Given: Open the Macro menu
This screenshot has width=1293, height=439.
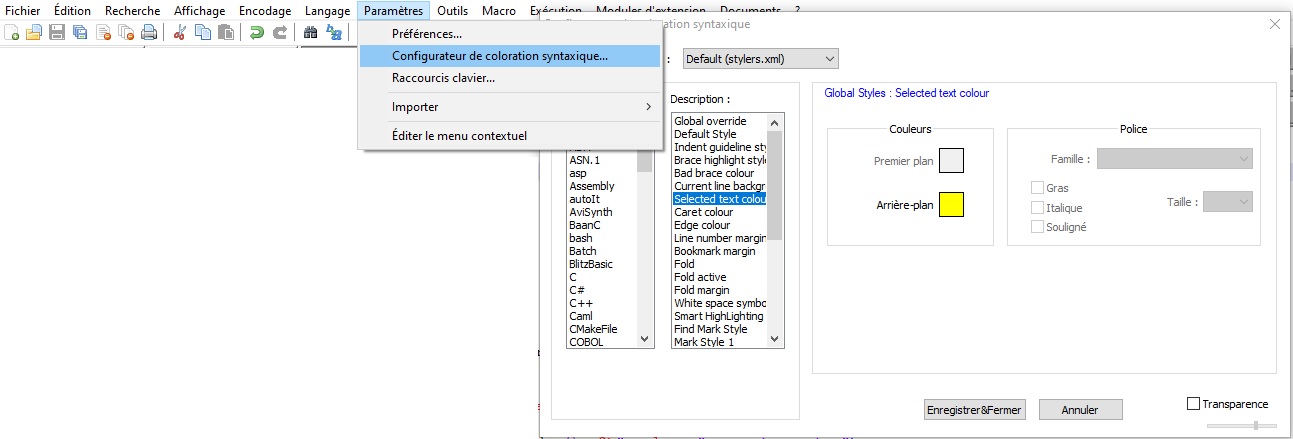Looking at the screenshot, I should (499, 10).
